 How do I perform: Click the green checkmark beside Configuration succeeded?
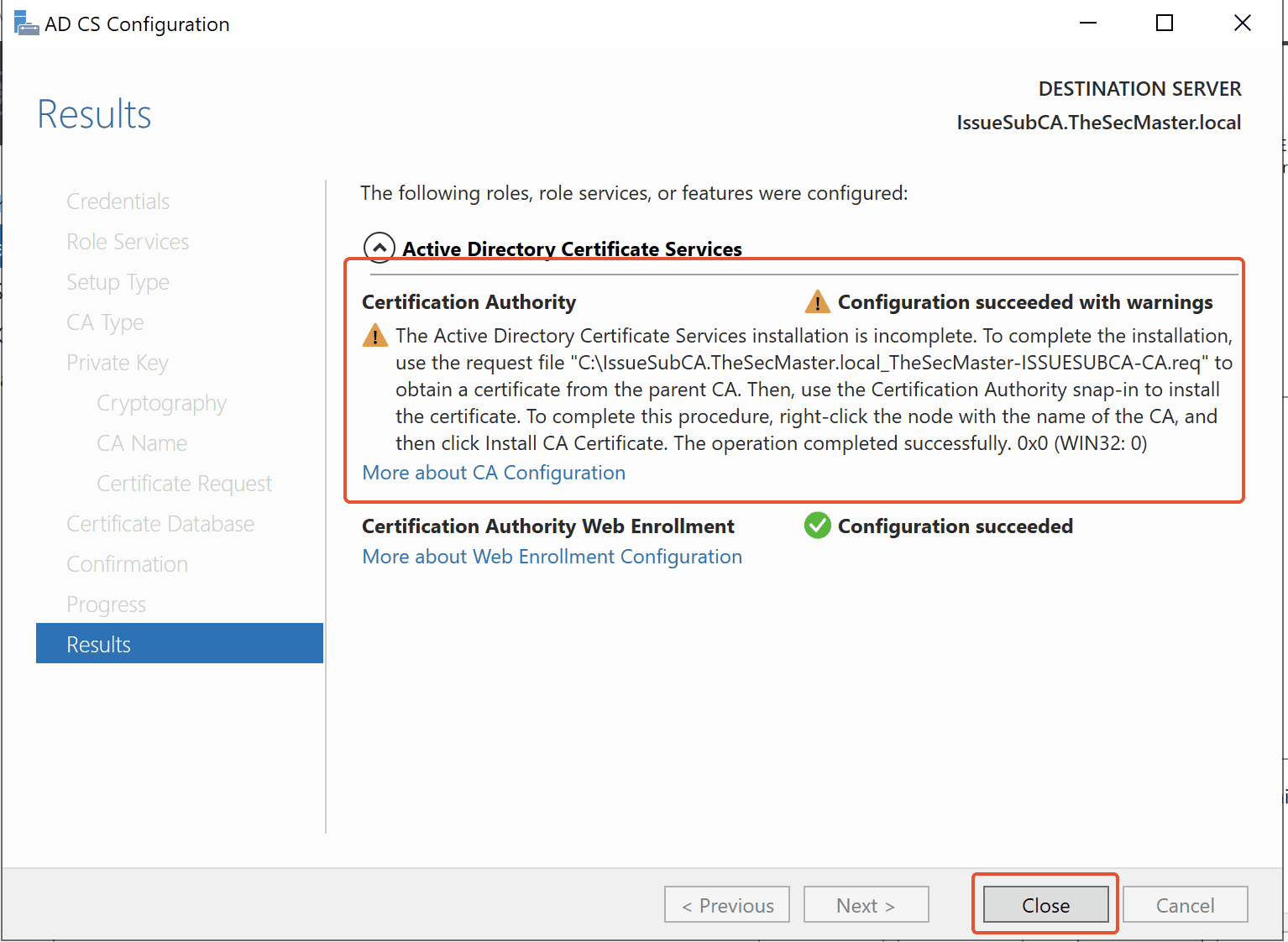(817, 526)
